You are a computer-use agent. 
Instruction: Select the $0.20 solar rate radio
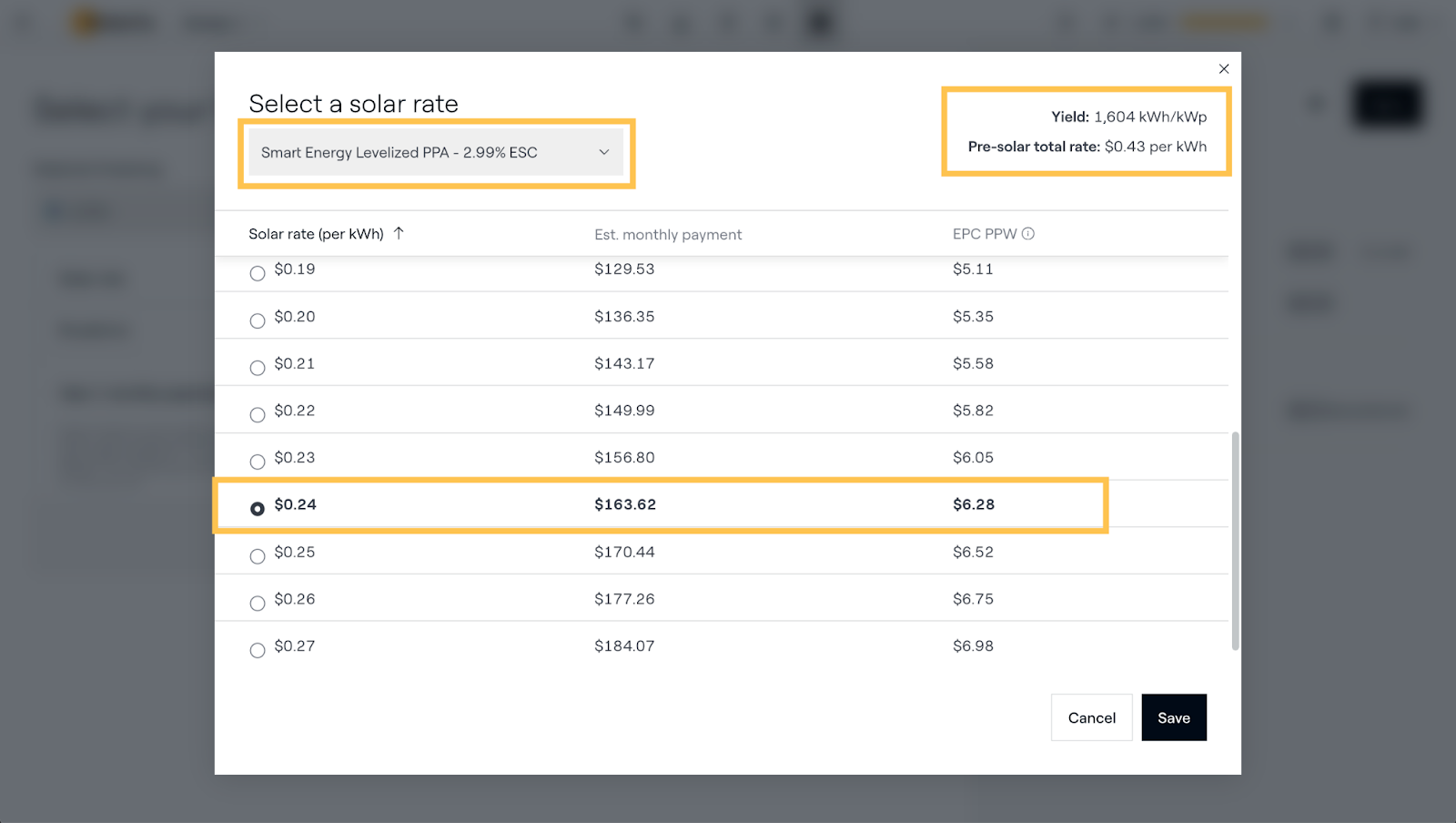pos(258,320)
